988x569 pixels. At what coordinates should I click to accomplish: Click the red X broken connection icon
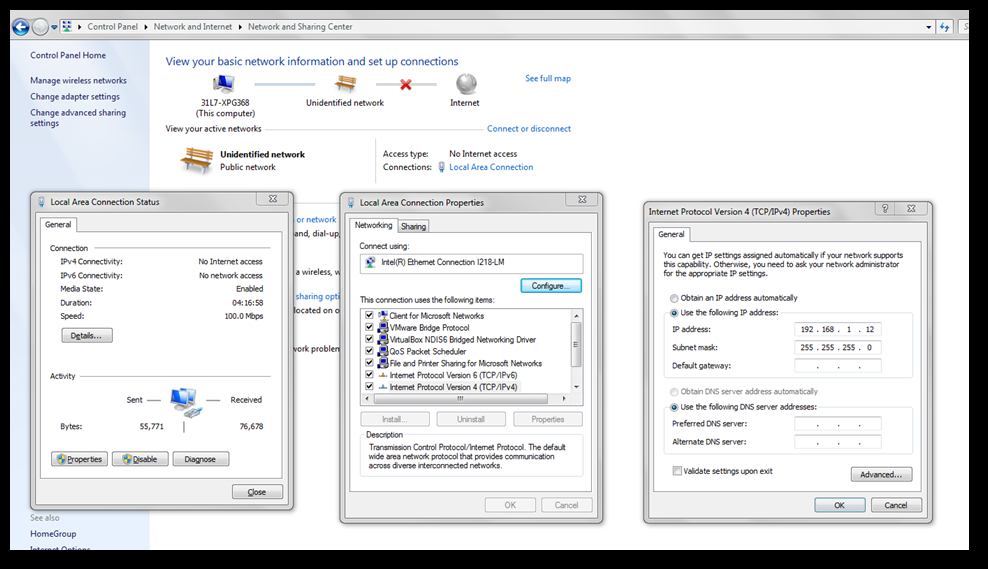(405, 85)
